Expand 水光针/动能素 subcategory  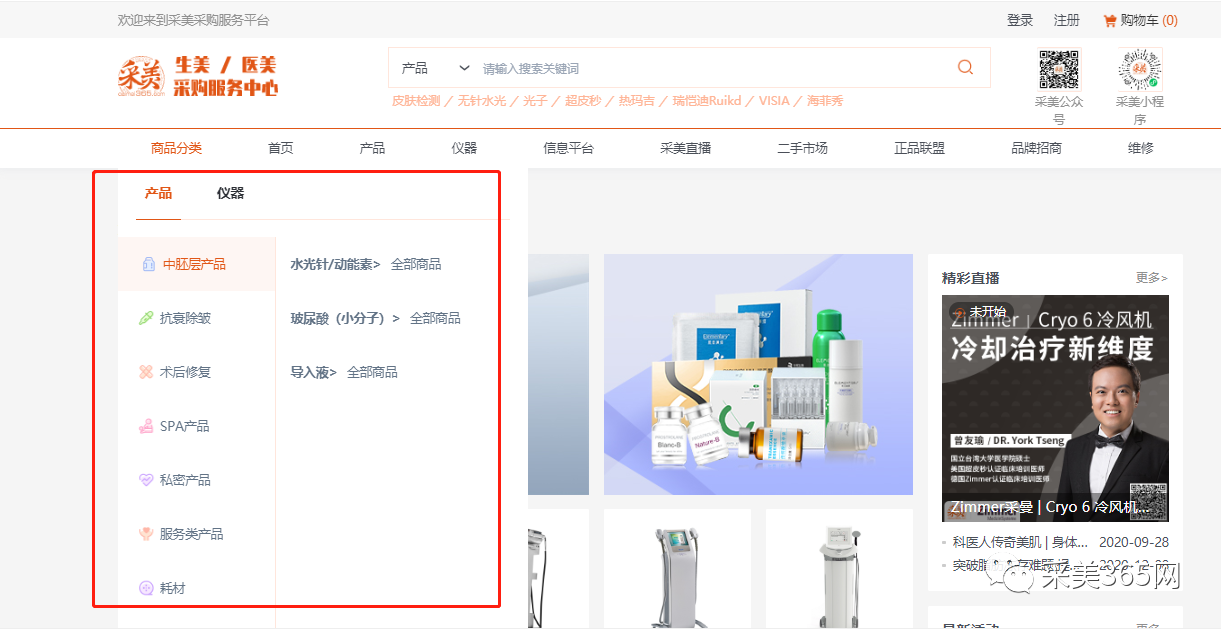(335, 264)
